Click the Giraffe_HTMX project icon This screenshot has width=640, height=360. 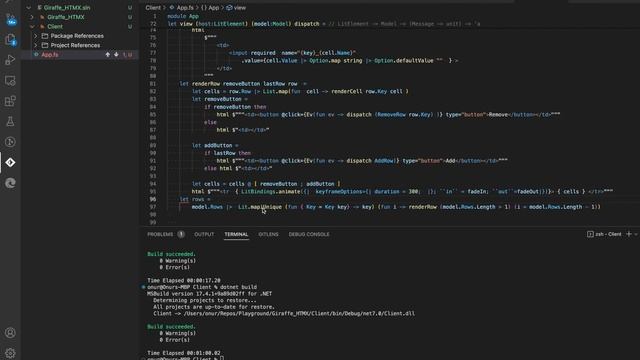click(x=42, y=17)
